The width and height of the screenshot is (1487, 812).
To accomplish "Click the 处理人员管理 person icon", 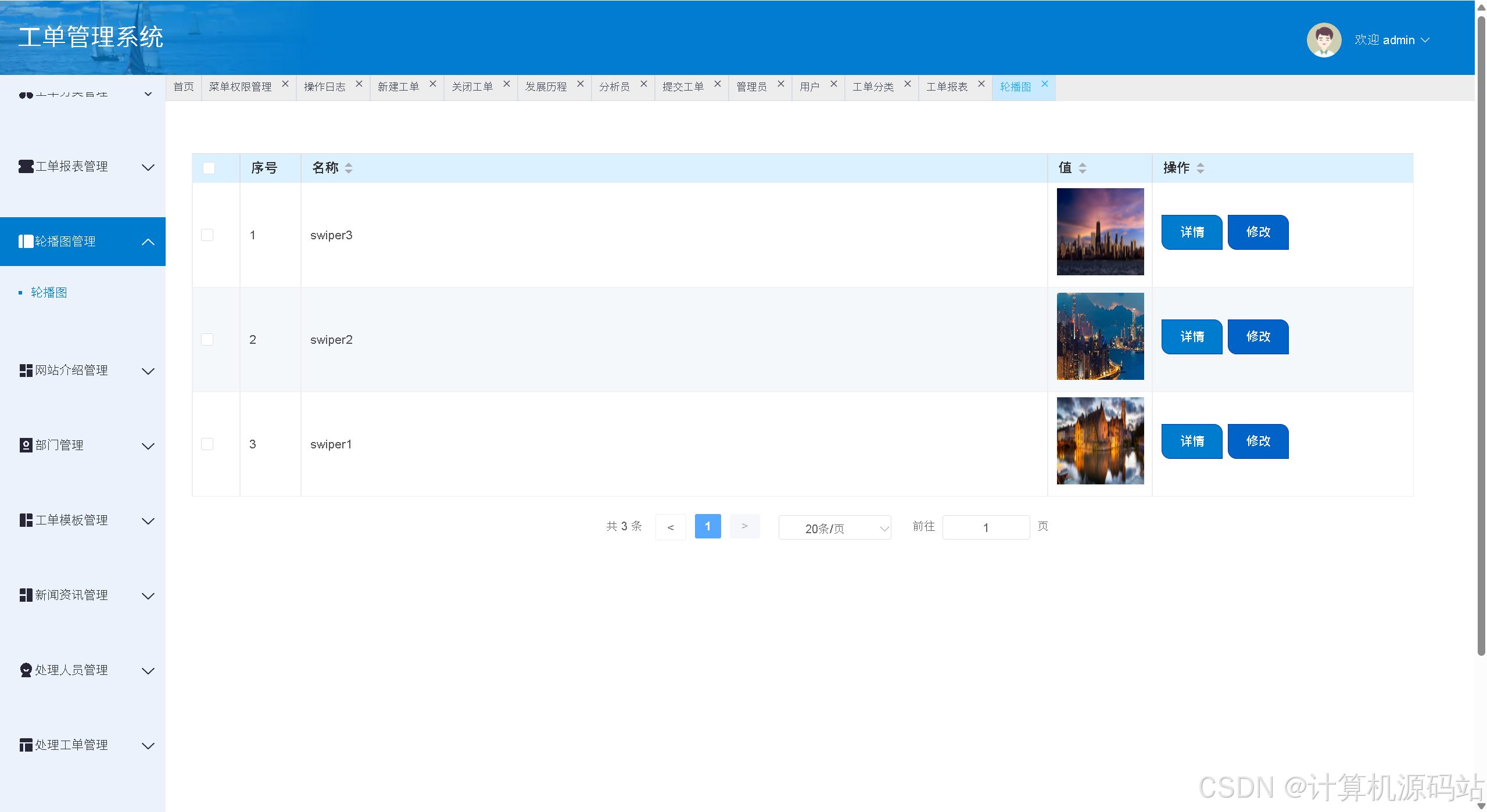I will point(26,670).
